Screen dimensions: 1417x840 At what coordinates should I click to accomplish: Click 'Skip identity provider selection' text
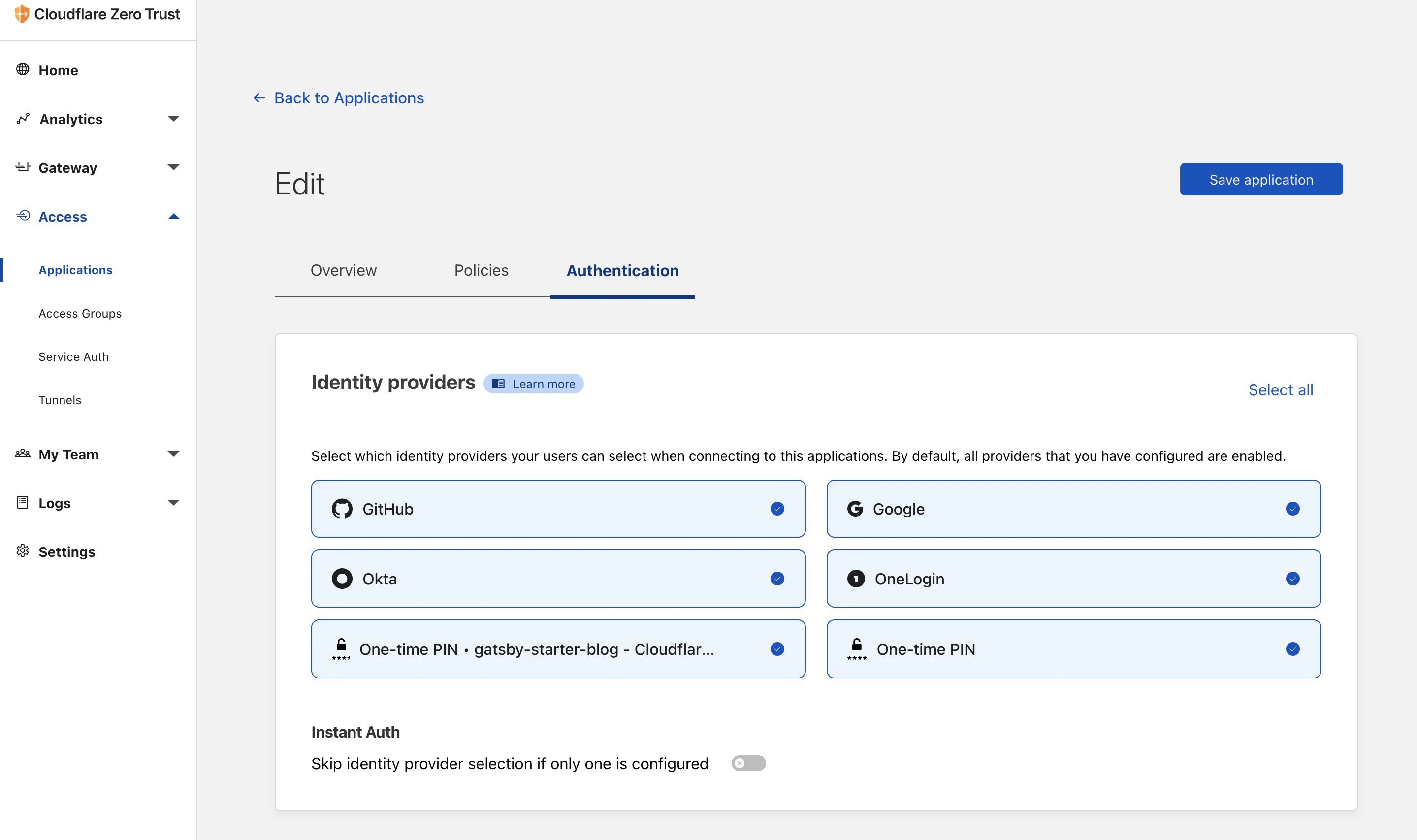coord(509,764)
